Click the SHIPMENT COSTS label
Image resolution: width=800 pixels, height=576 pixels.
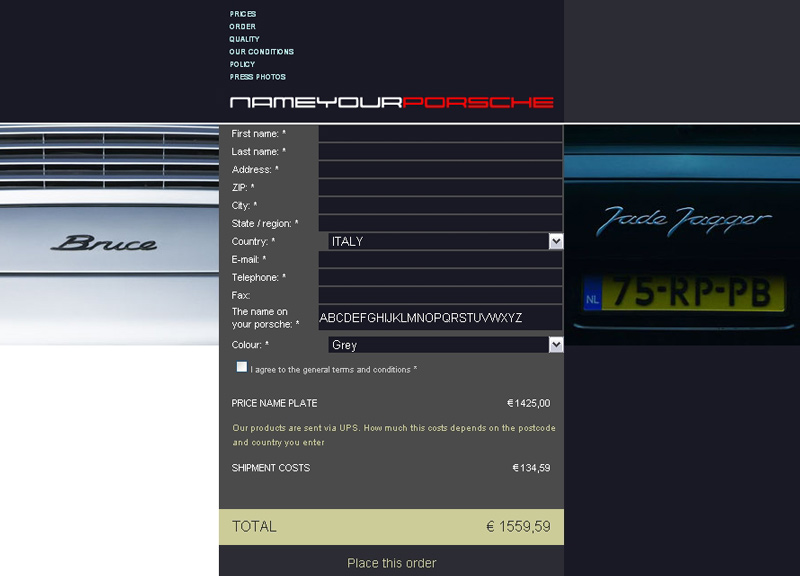(x=270, y=468)
